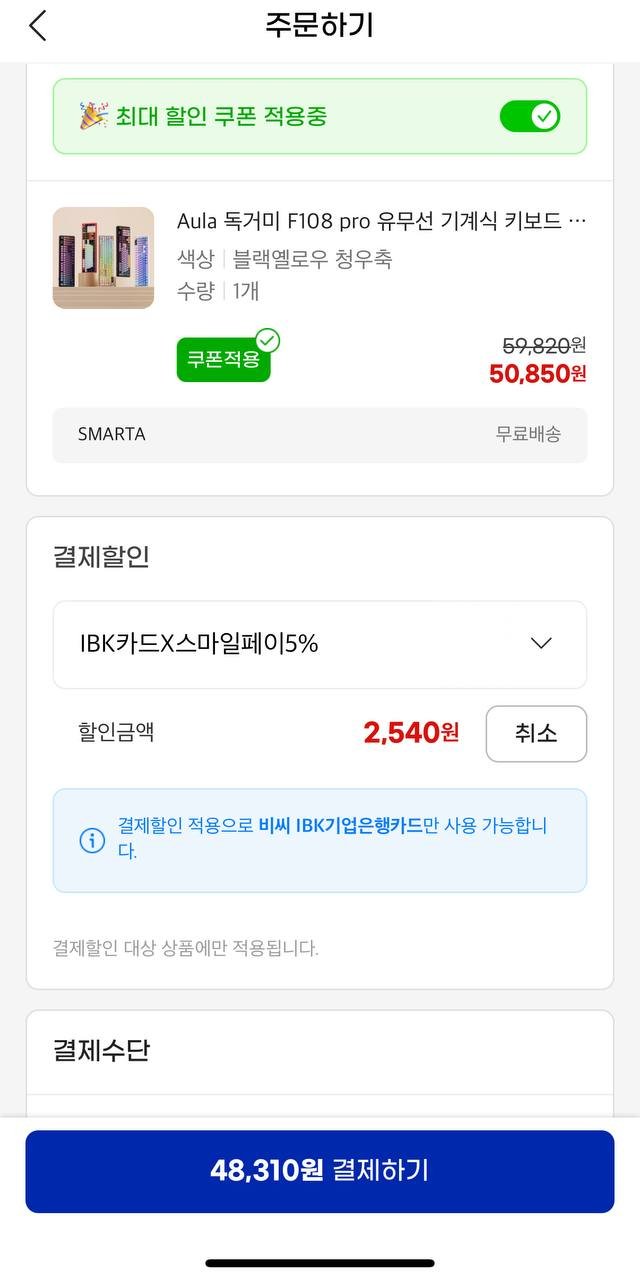The image size is (640, 1280).
Task: Tap the home indicator bar at the bottom
Action: 320,1263
